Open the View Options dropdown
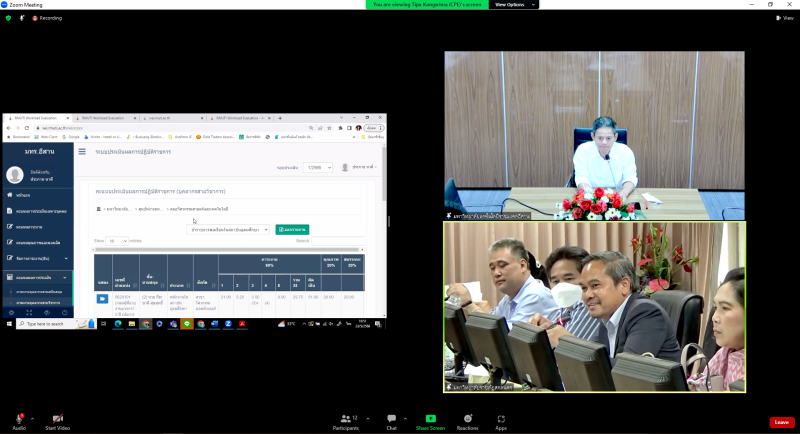This screenshot has width=800, height=434. [x=513, y=5]
